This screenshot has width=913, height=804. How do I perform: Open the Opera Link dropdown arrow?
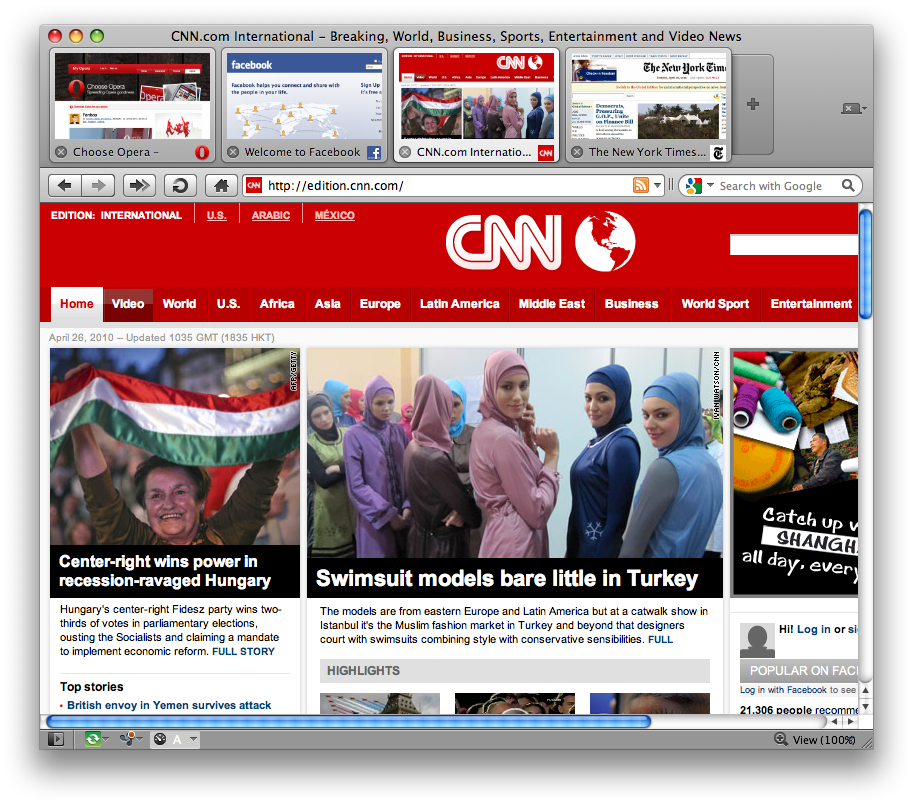(105, 739)
